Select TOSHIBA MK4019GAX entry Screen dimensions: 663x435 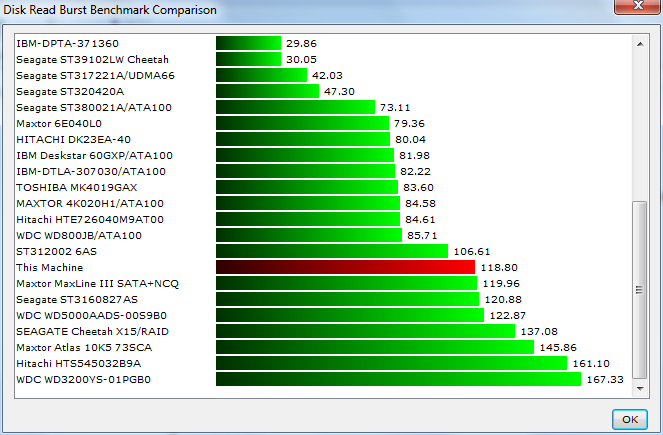pos(77,188)
